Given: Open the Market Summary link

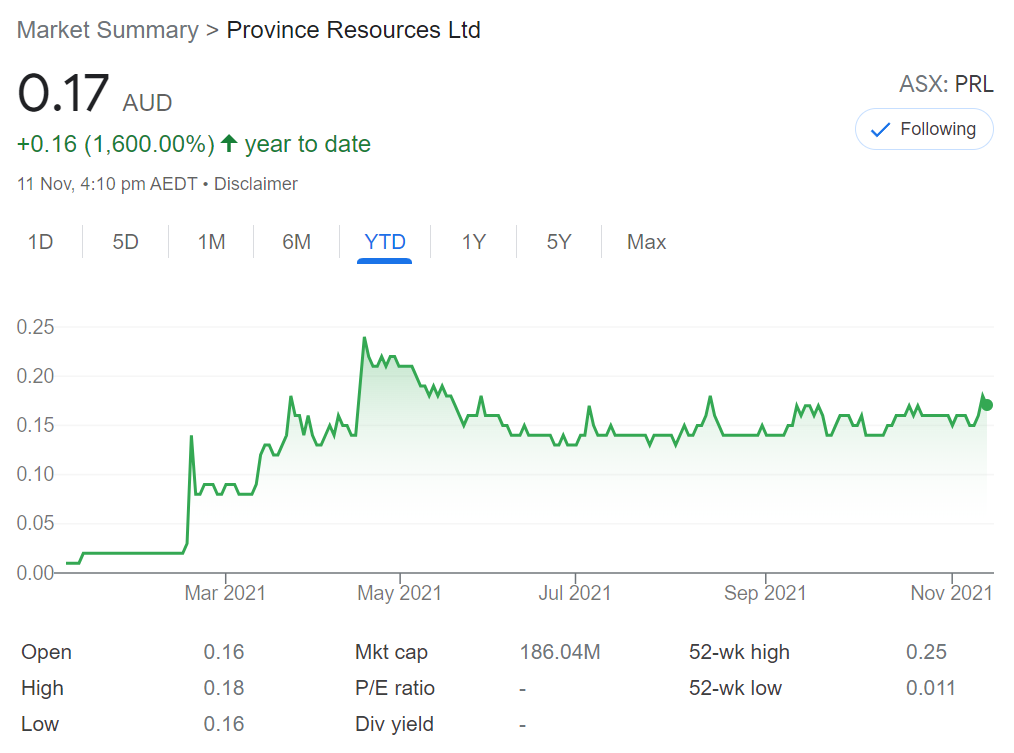Looking at the screenshot, I should [108, 30].
